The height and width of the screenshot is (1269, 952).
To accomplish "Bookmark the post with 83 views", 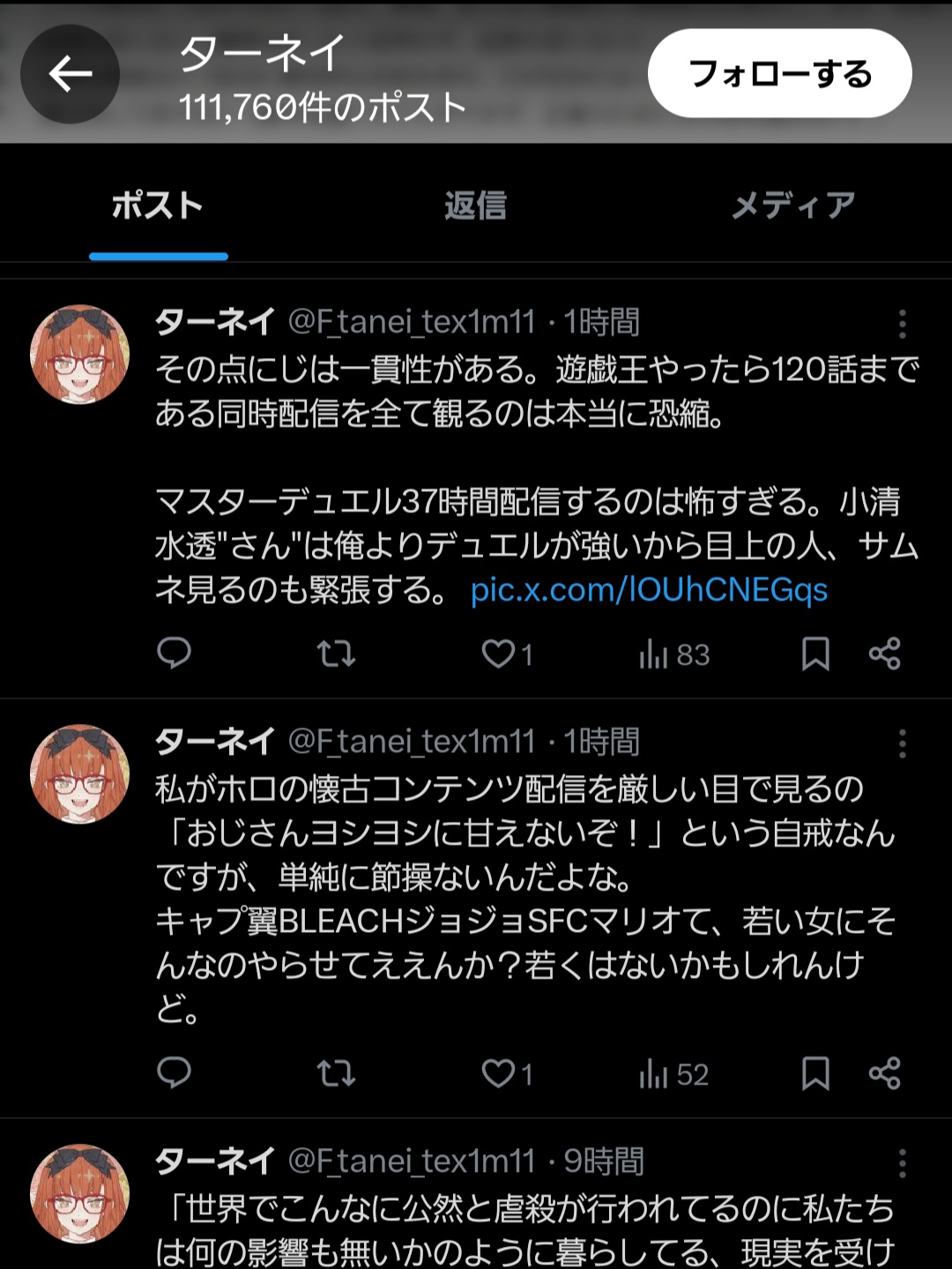I will coord(815,653).
